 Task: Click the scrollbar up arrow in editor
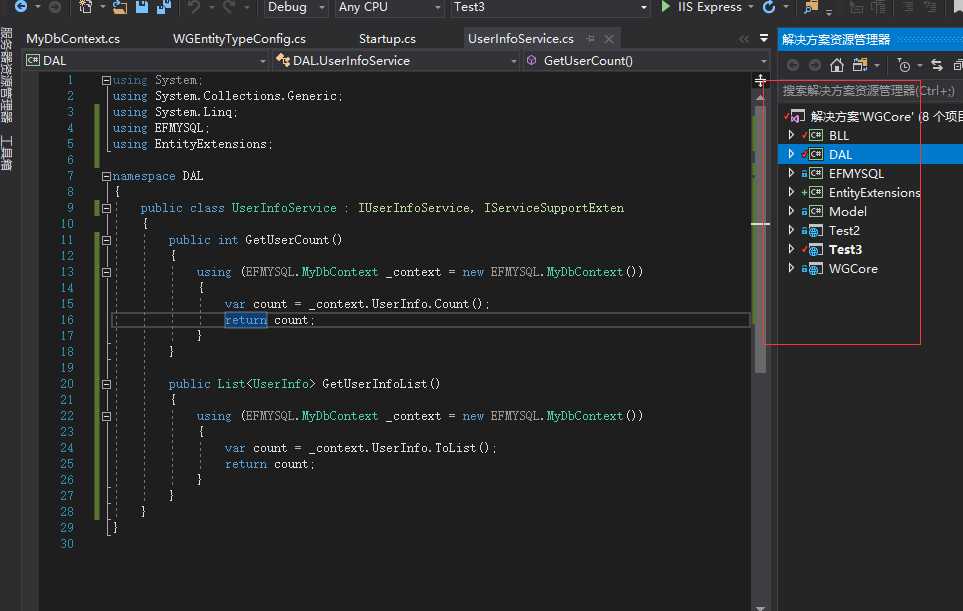(x=760, y=98)
